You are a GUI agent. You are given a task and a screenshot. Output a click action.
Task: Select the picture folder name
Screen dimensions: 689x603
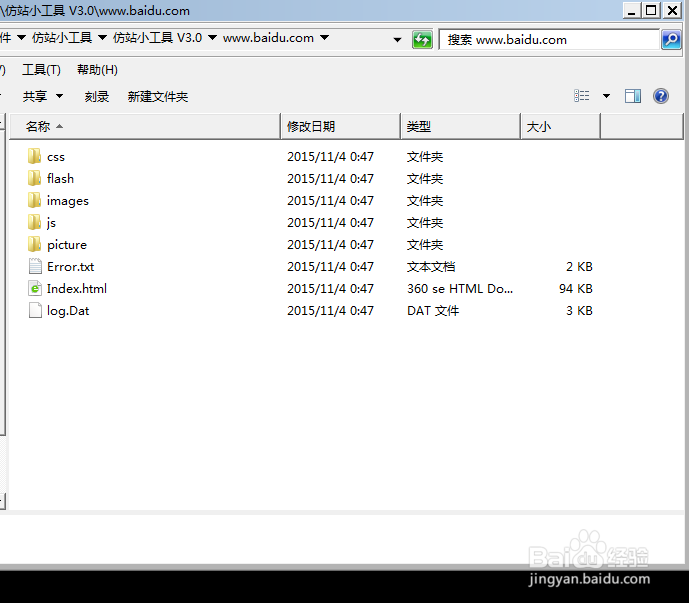tap(67, 245)
